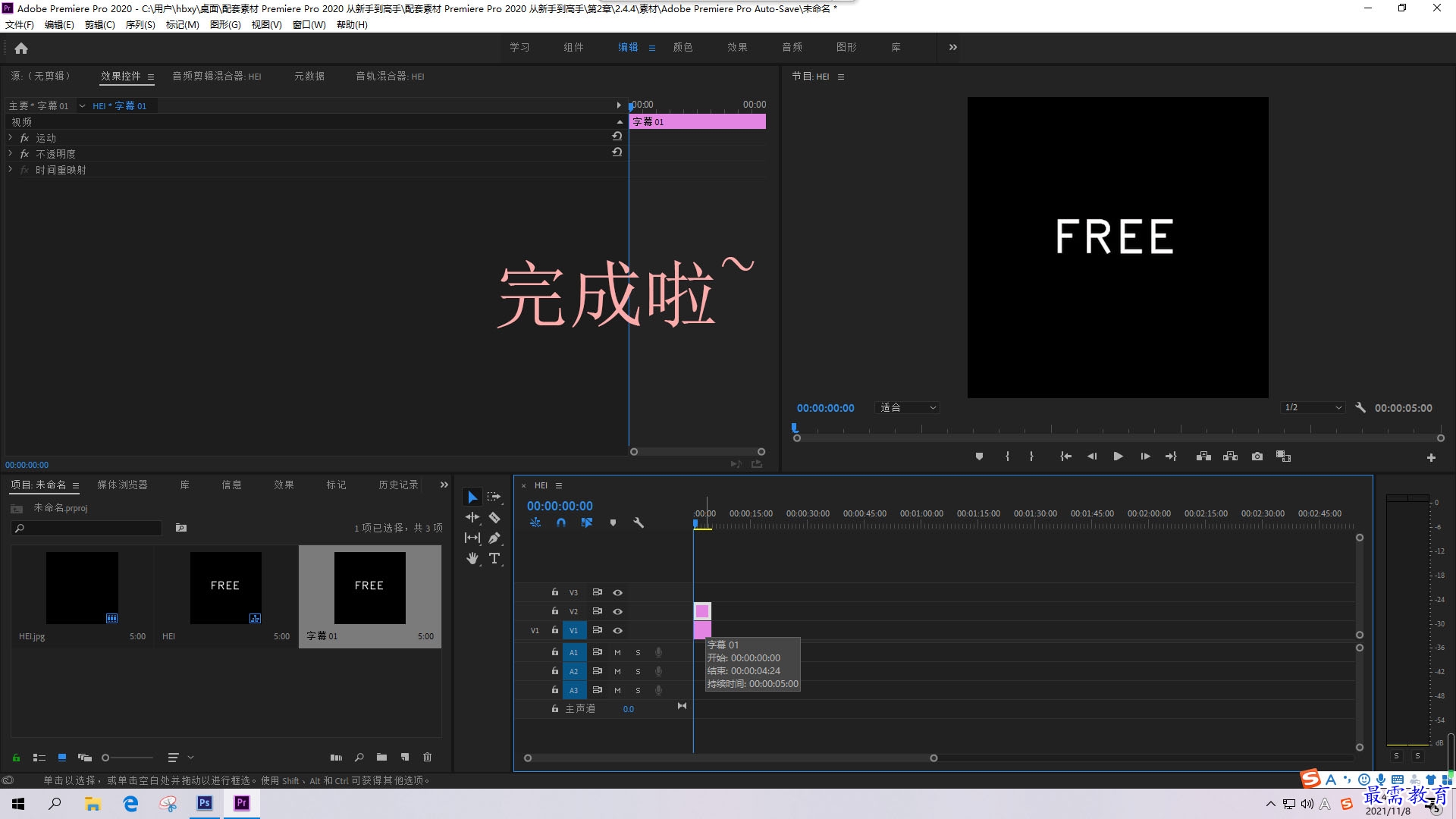
Task: Click the Extract button in Program monitor
Action: (x=1230, y=457)
